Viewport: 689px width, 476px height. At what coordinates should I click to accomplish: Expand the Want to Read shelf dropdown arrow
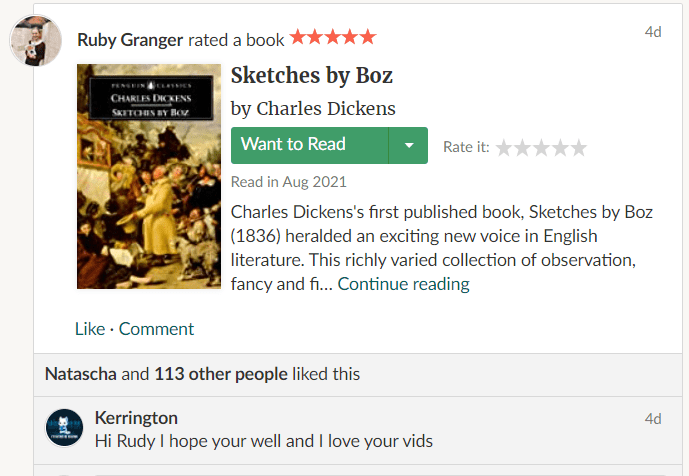[409, 145]
